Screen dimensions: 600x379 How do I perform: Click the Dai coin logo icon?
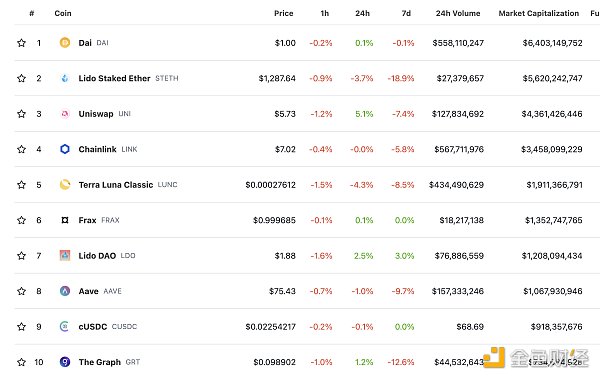click(x=65, y=42)
